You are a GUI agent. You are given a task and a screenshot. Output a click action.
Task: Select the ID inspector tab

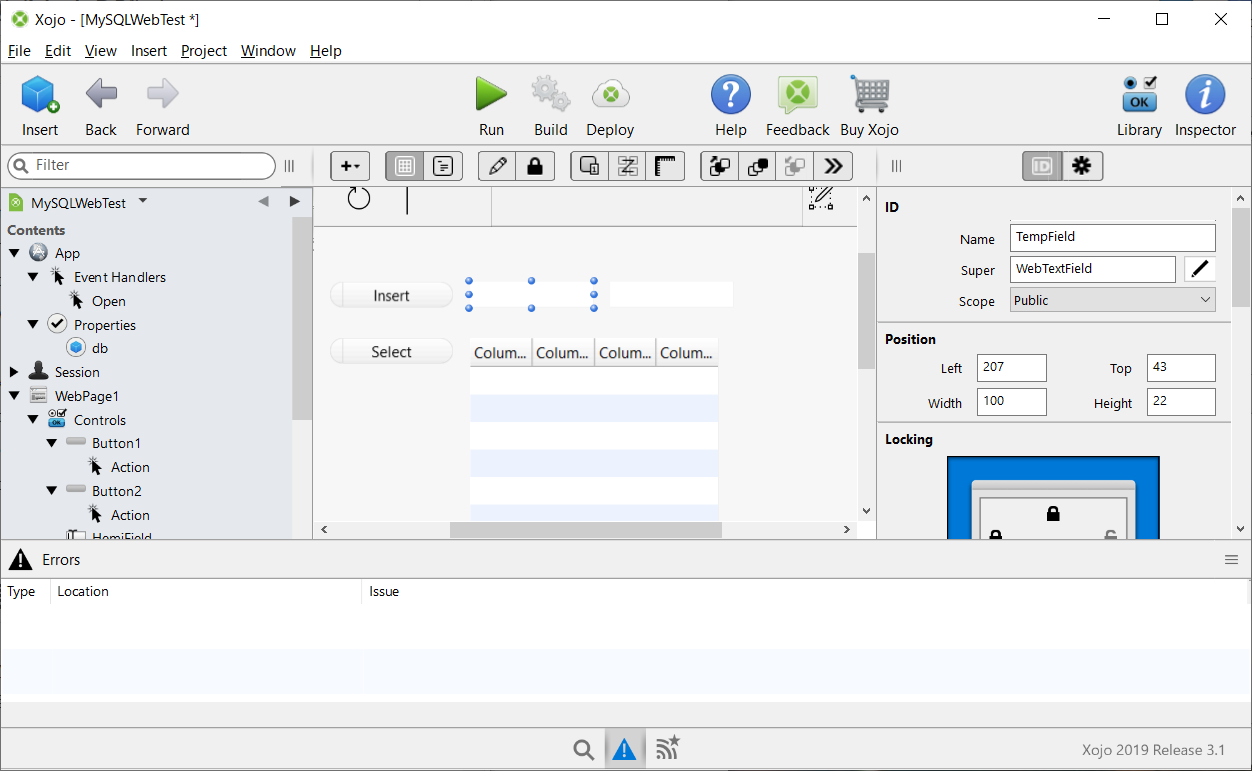coord(1042,166)
